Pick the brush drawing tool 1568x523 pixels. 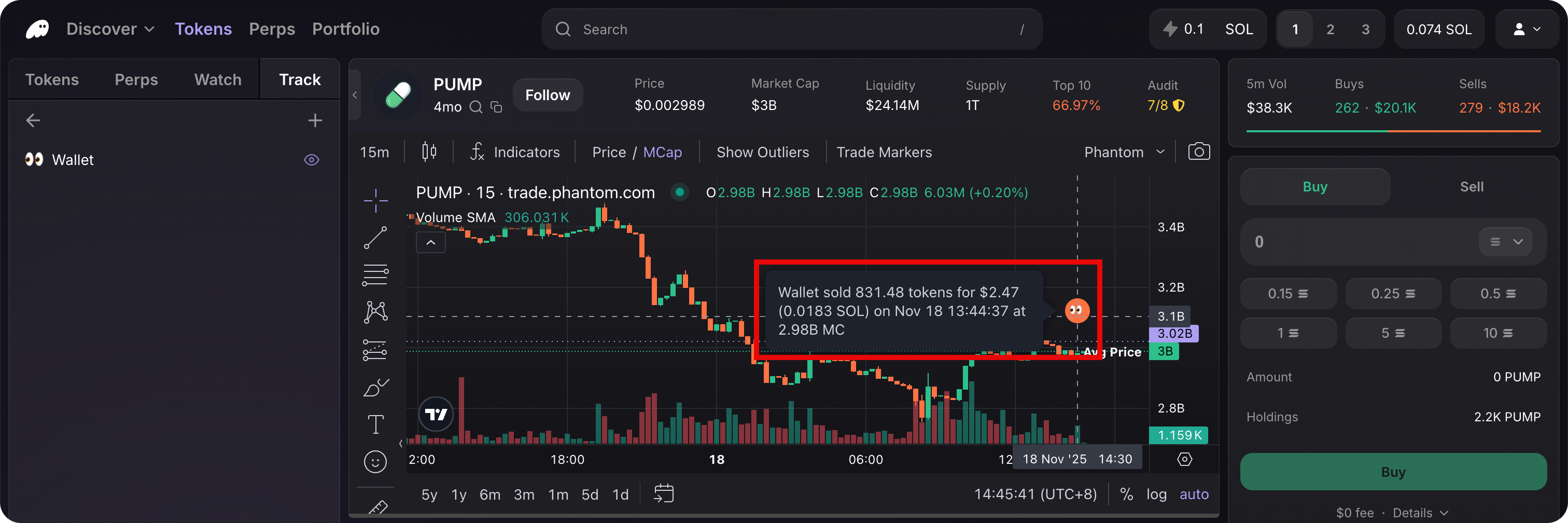[375, 387]
